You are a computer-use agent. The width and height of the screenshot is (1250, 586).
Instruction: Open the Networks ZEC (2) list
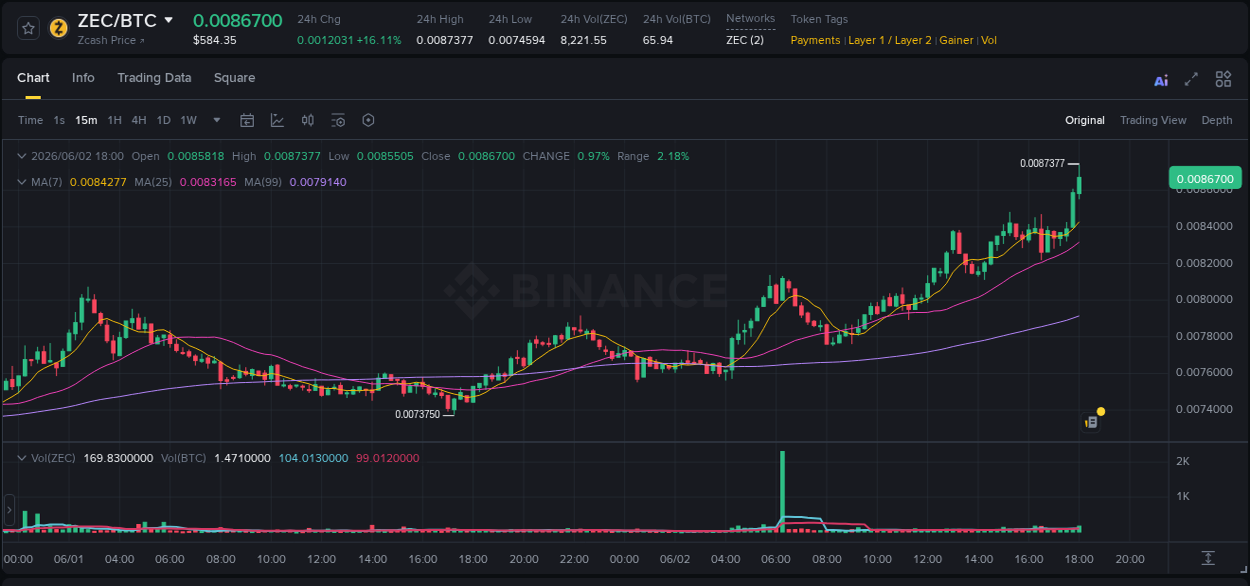[745, 40]
